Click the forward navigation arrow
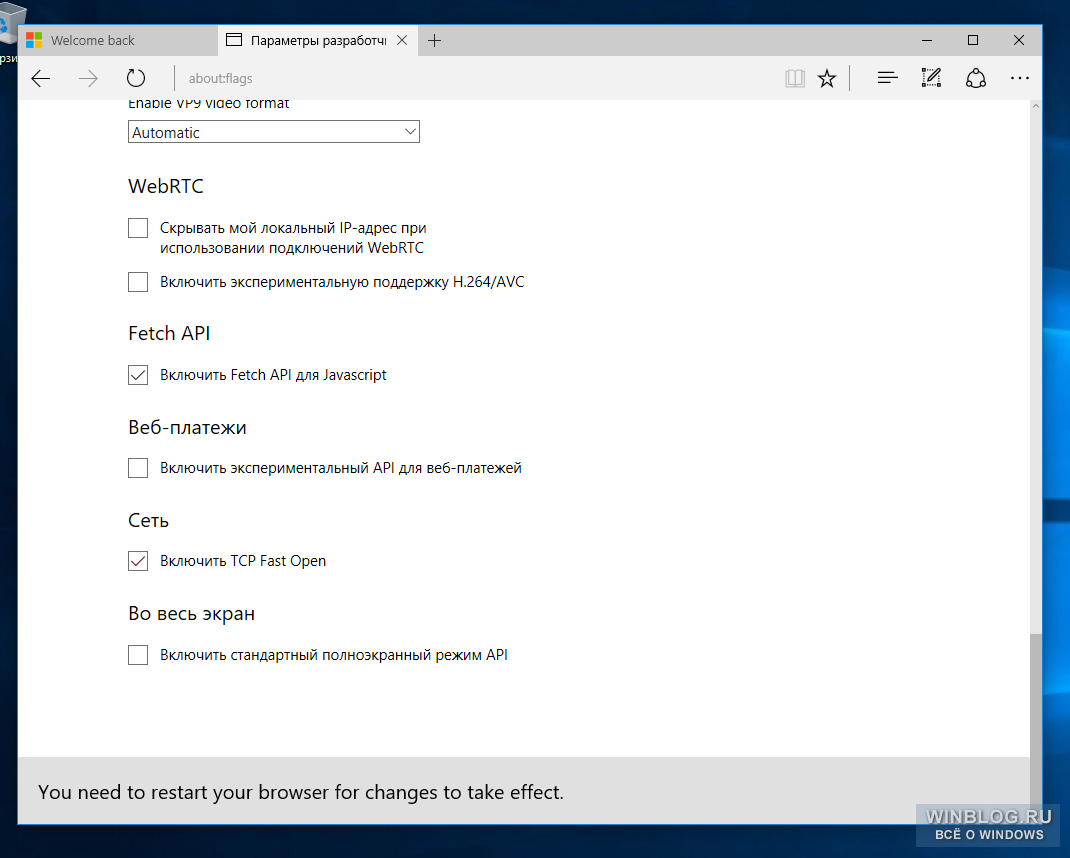The image size is (1070, 858). coord(88,78)
